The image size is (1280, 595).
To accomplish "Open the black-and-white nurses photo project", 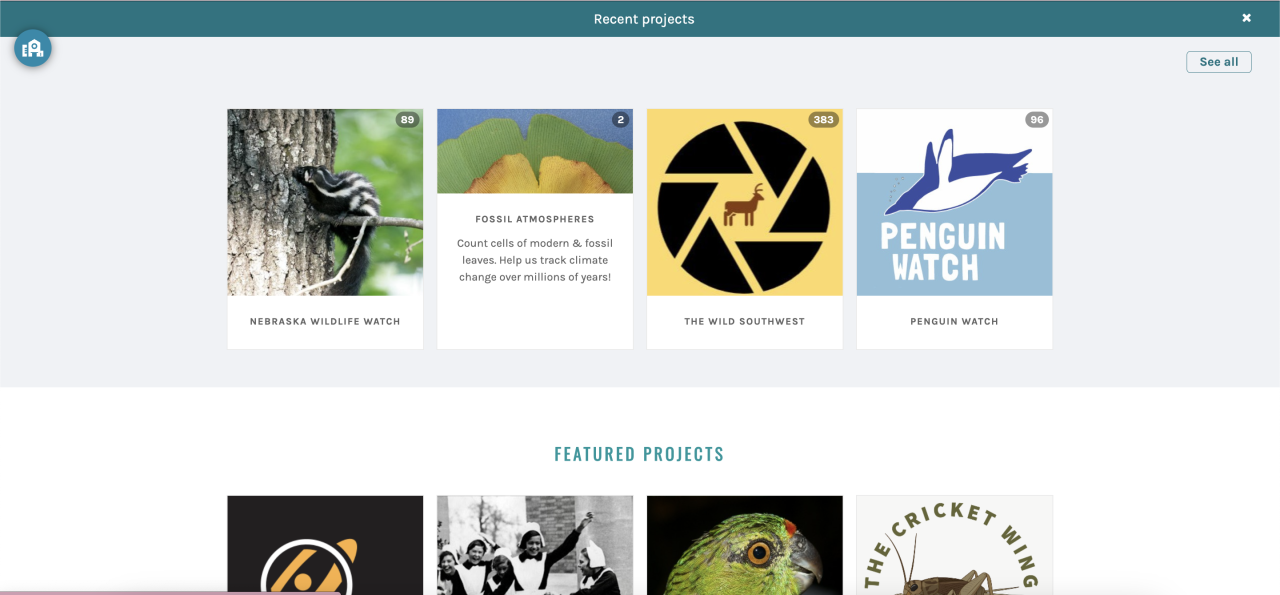I will 535,545.
